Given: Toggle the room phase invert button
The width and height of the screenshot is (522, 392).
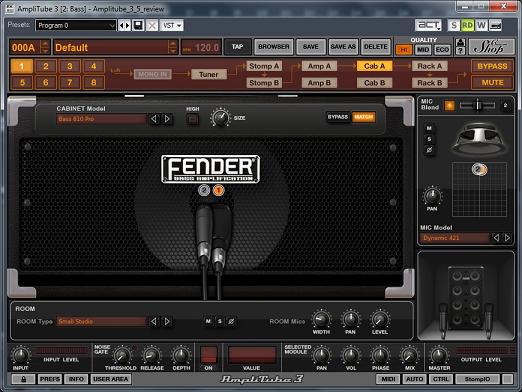Looking at the screenshot, I should click(x=231, y=321).
